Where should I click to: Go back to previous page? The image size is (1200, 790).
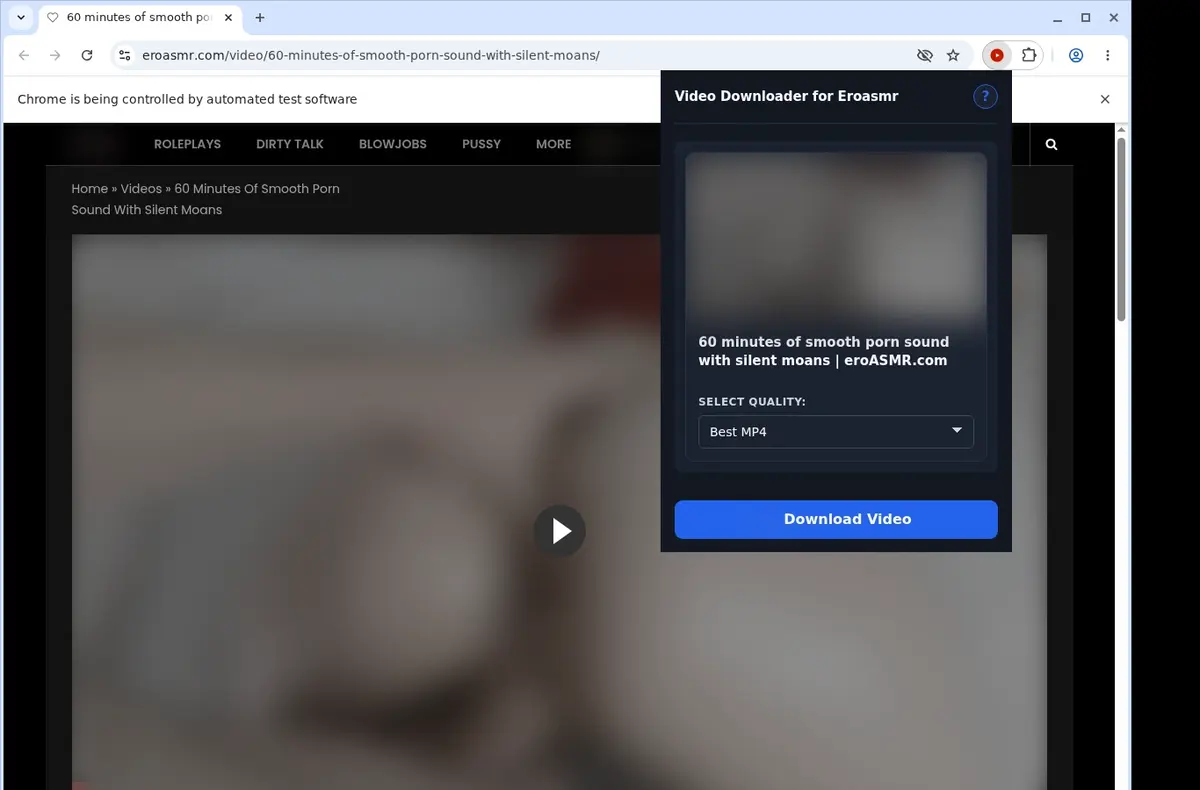[24, 56]
